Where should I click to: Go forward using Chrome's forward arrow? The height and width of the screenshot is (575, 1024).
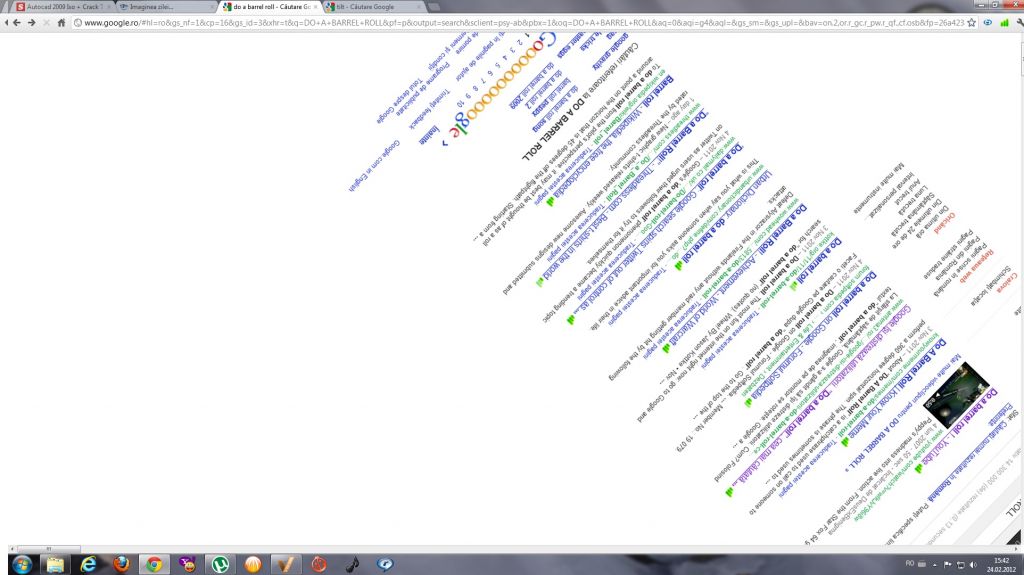[x=31, y=22]
